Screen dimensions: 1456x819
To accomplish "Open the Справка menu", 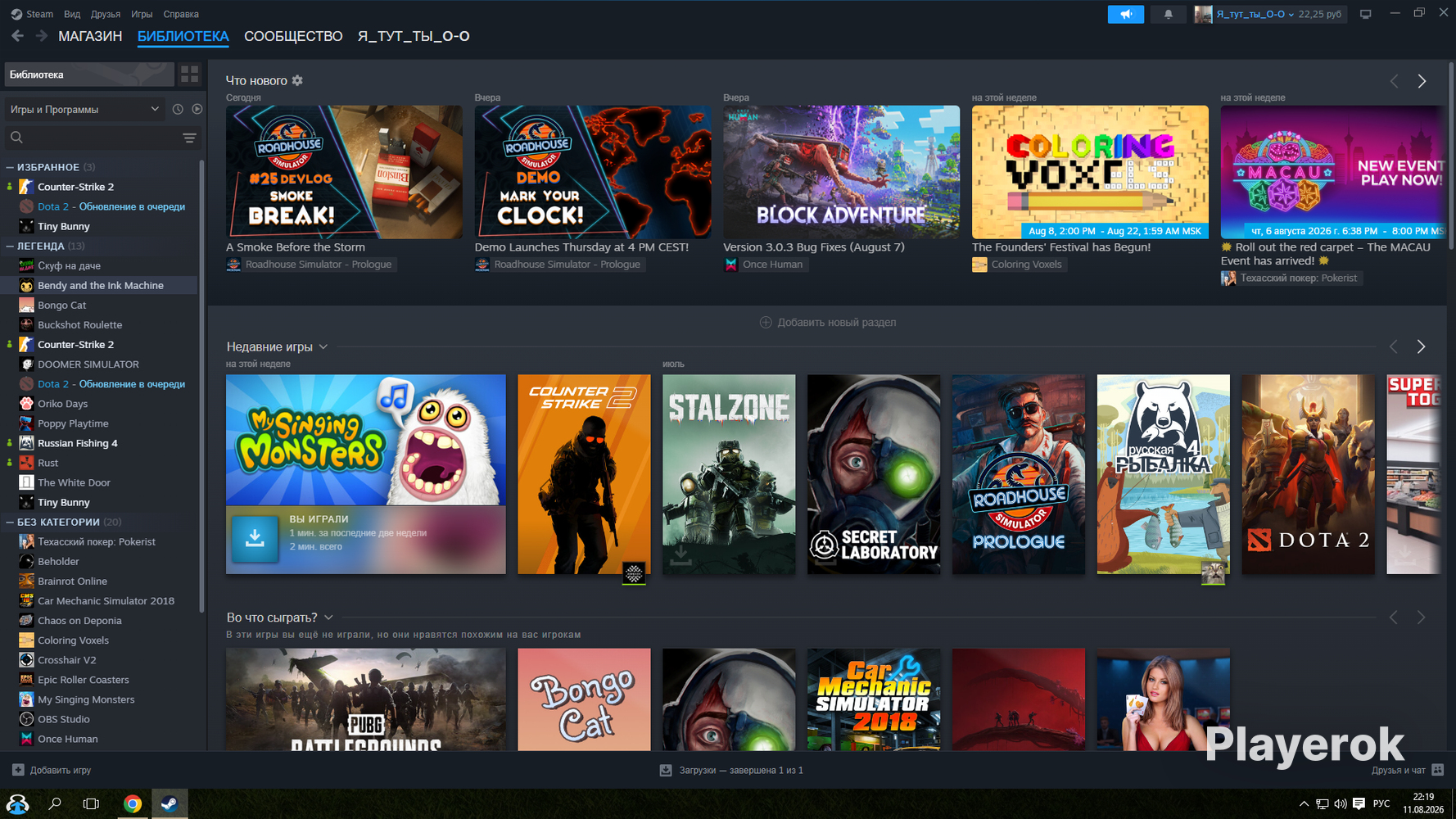I will click(181, 14).
